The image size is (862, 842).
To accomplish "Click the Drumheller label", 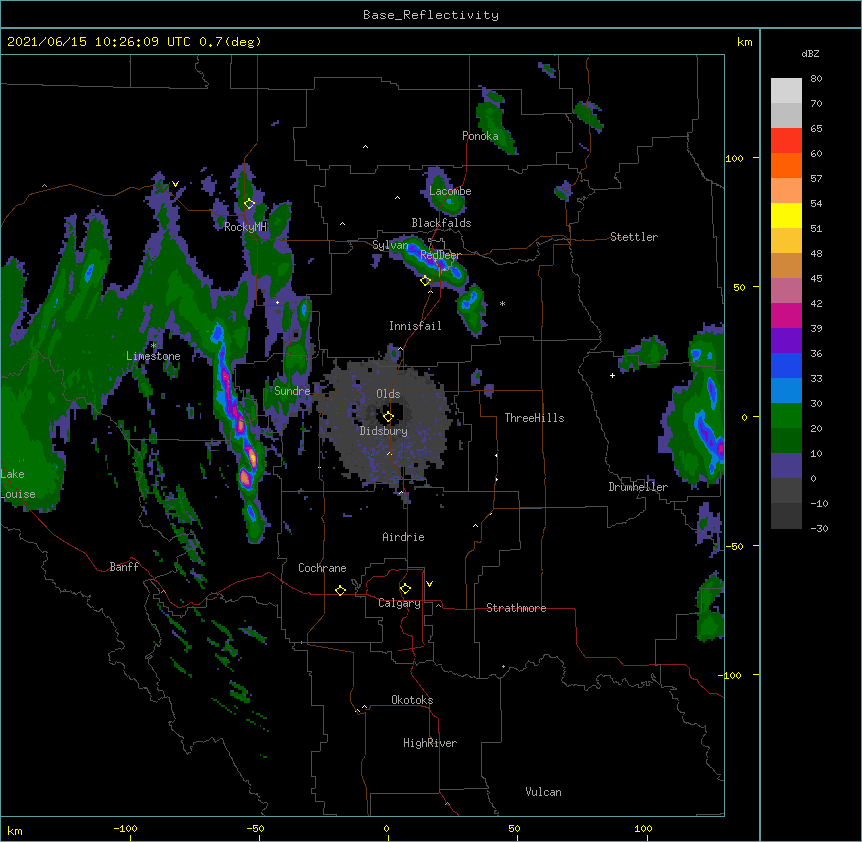I will pos(638,487).
